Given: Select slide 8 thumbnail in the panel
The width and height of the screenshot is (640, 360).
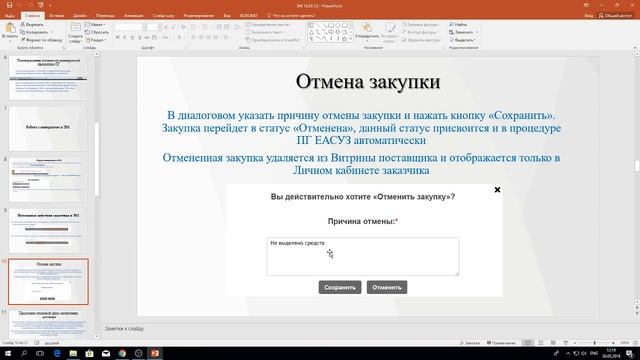Looking at the screenshot, I should (x=48, y=180).
